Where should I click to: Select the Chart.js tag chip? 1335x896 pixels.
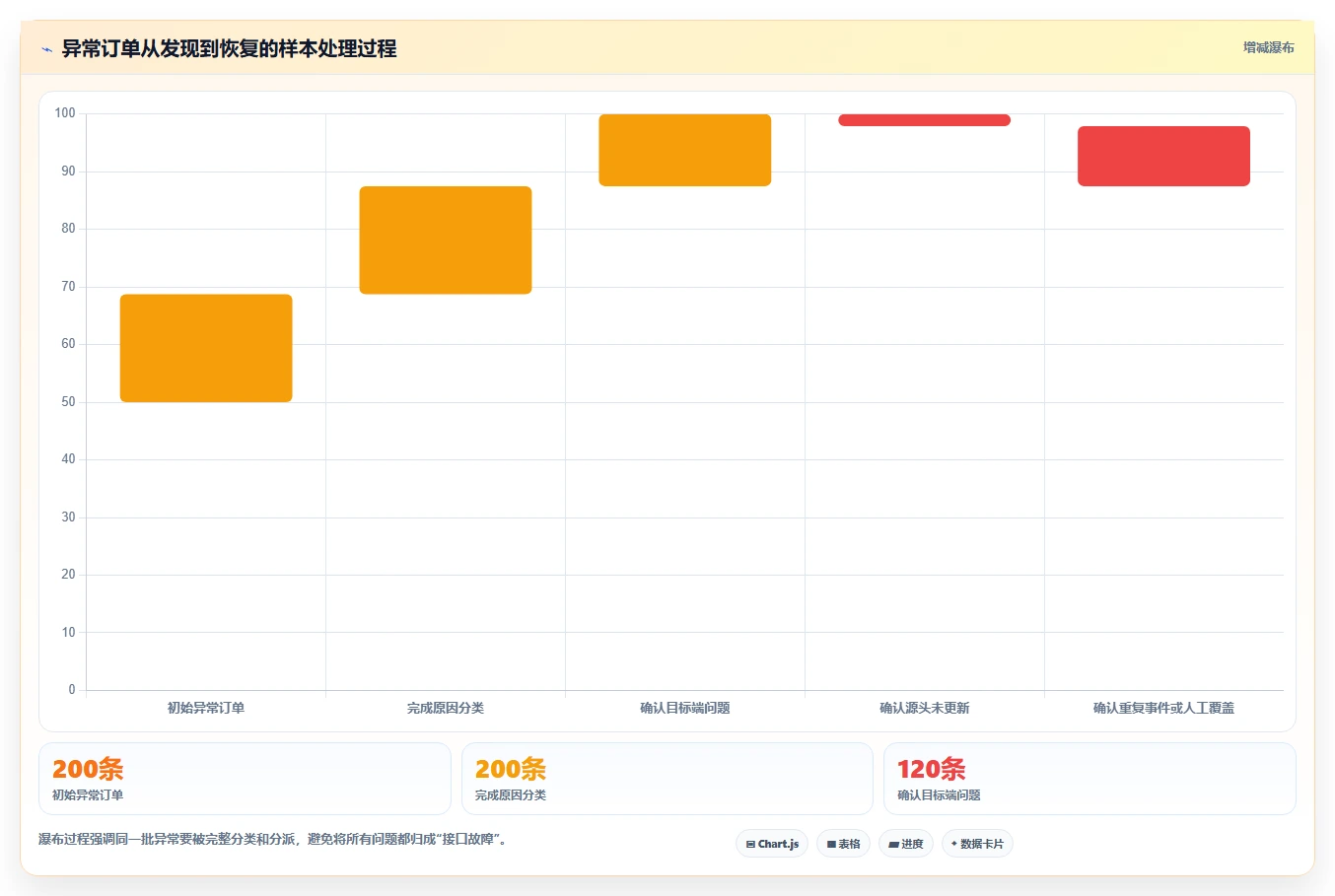click(x=772, y=844)
